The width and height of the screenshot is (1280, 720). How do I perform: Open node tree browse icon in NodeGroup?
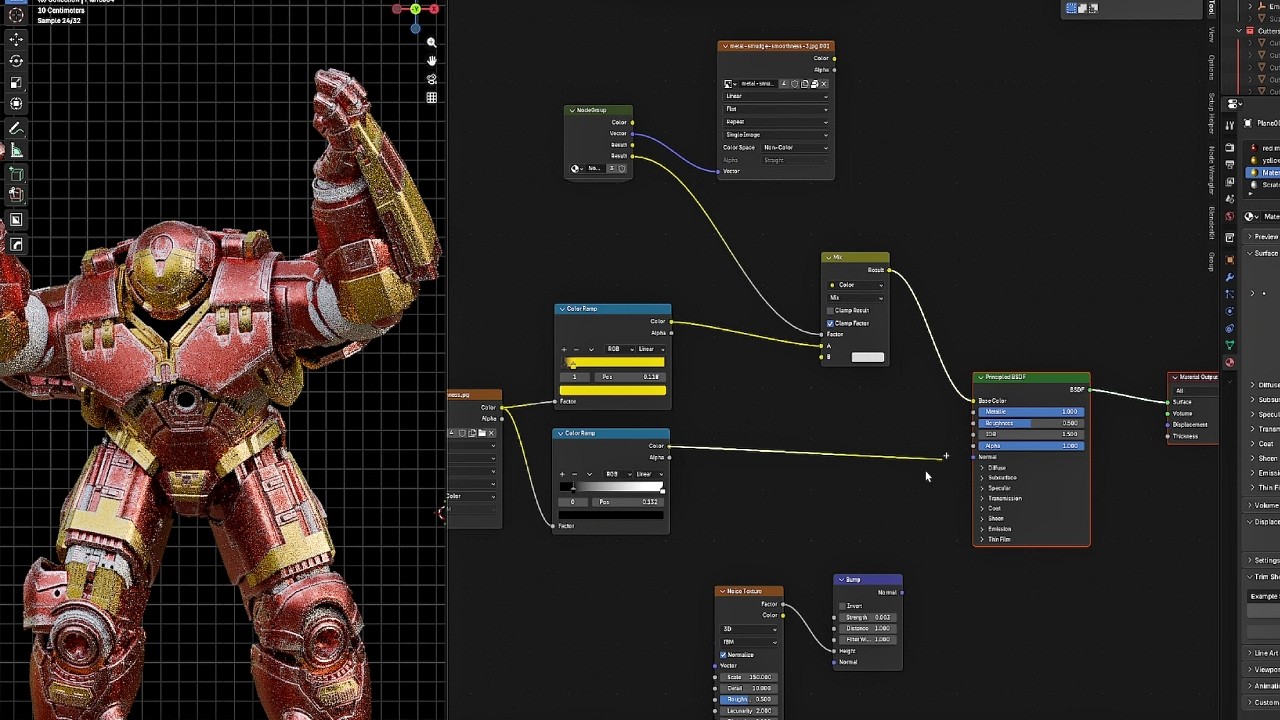pyautogui.click(x=577, y=168)
